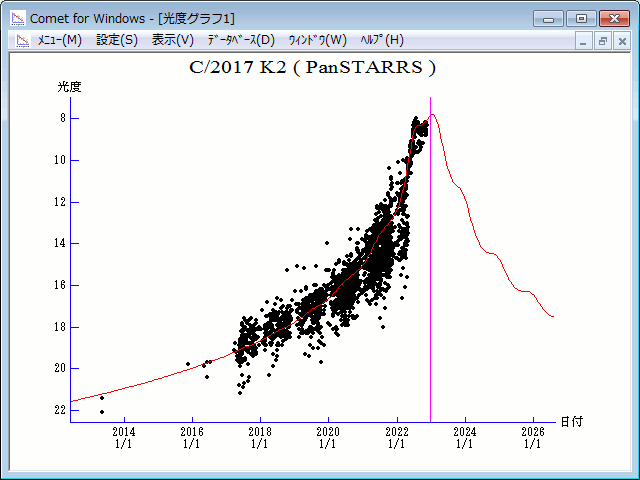Click the 2018 1/1 date axis label
The height and width of the screenshot is (480, 640).
[x=260, y=437]
